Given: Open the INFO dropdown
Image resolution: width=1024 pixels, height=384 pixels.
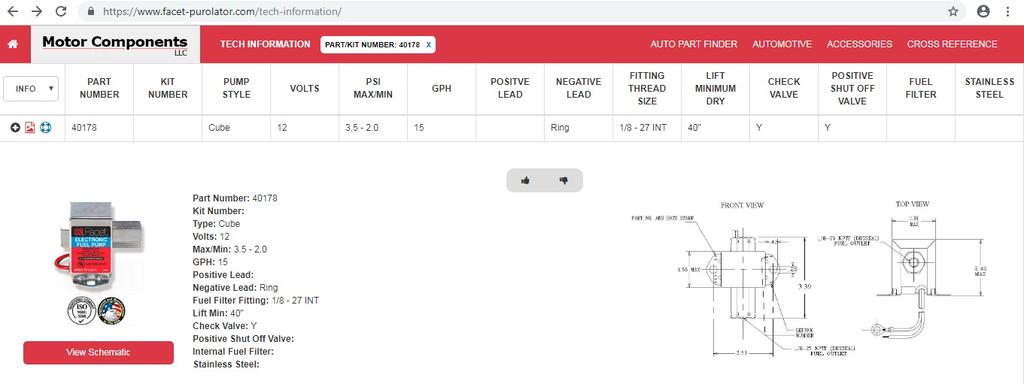Looking at the screenshot, I should (31, 89).
